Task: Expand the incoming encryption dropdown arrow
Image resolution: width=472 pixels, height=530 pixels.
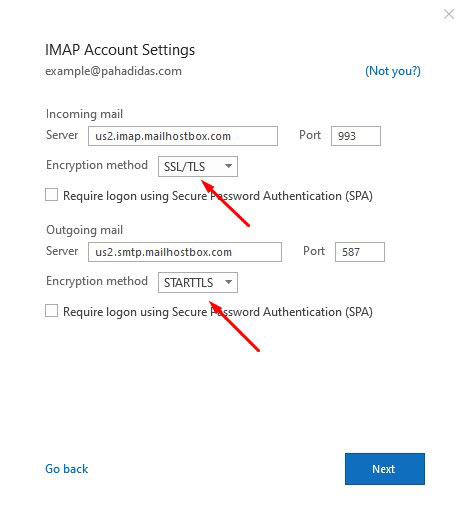Action: tap(229, 166)
